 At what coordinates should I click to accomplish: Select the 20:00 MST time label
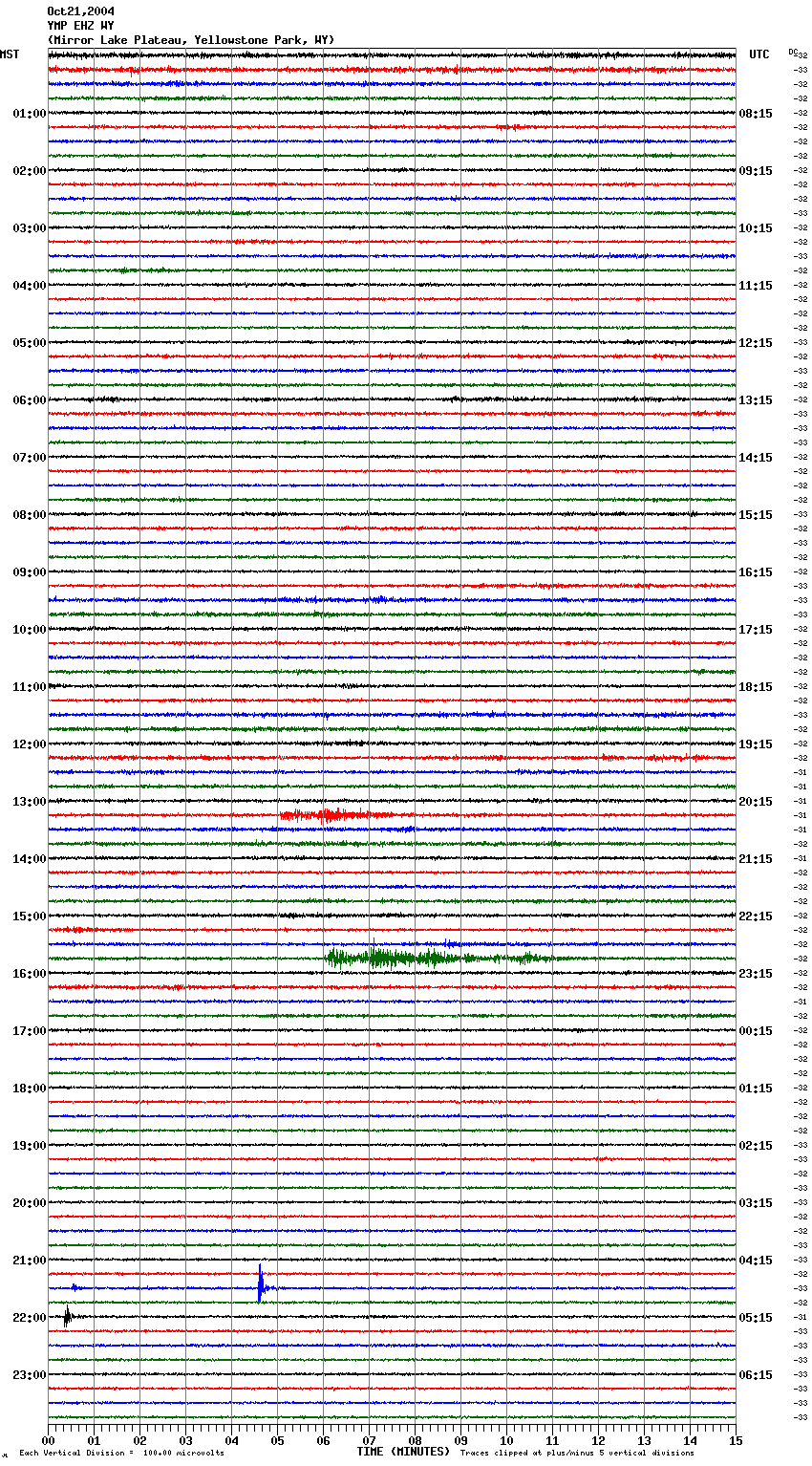click(30, 1203)
